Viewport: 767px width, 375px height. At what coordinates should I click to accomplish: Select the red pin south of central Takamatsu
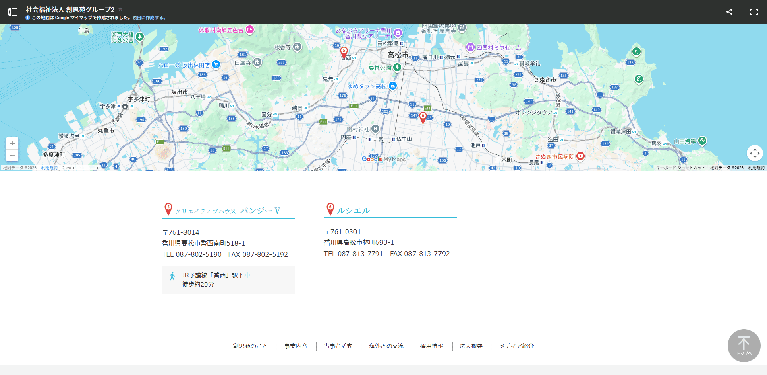(x=423, y=117)
